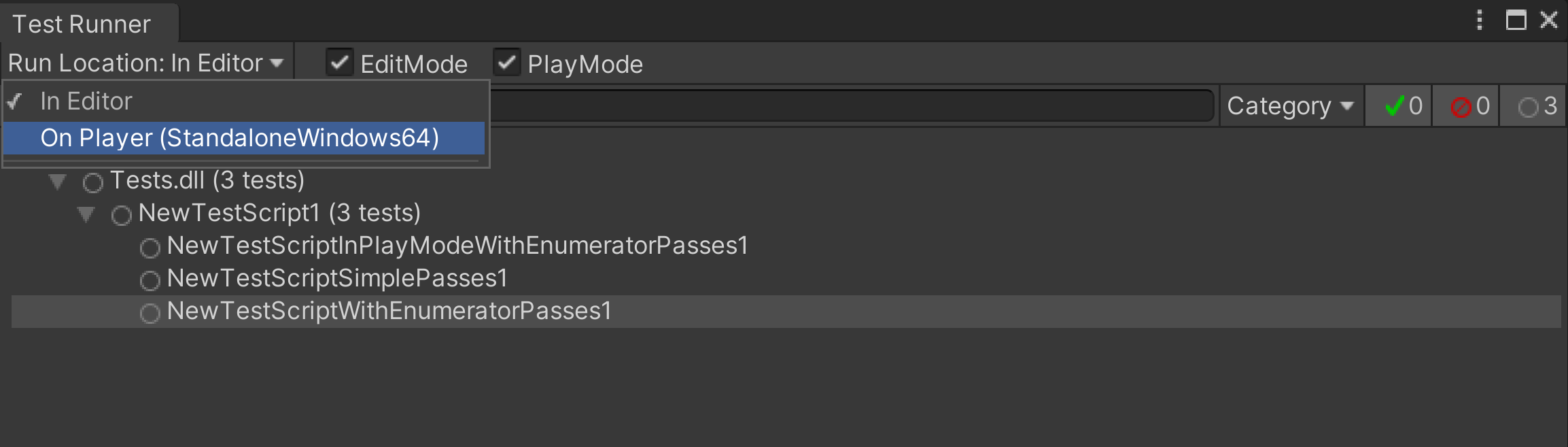Click the not-run tests filter circle icon
Screen dimensions: 1568x447
tap(1528, 107)
